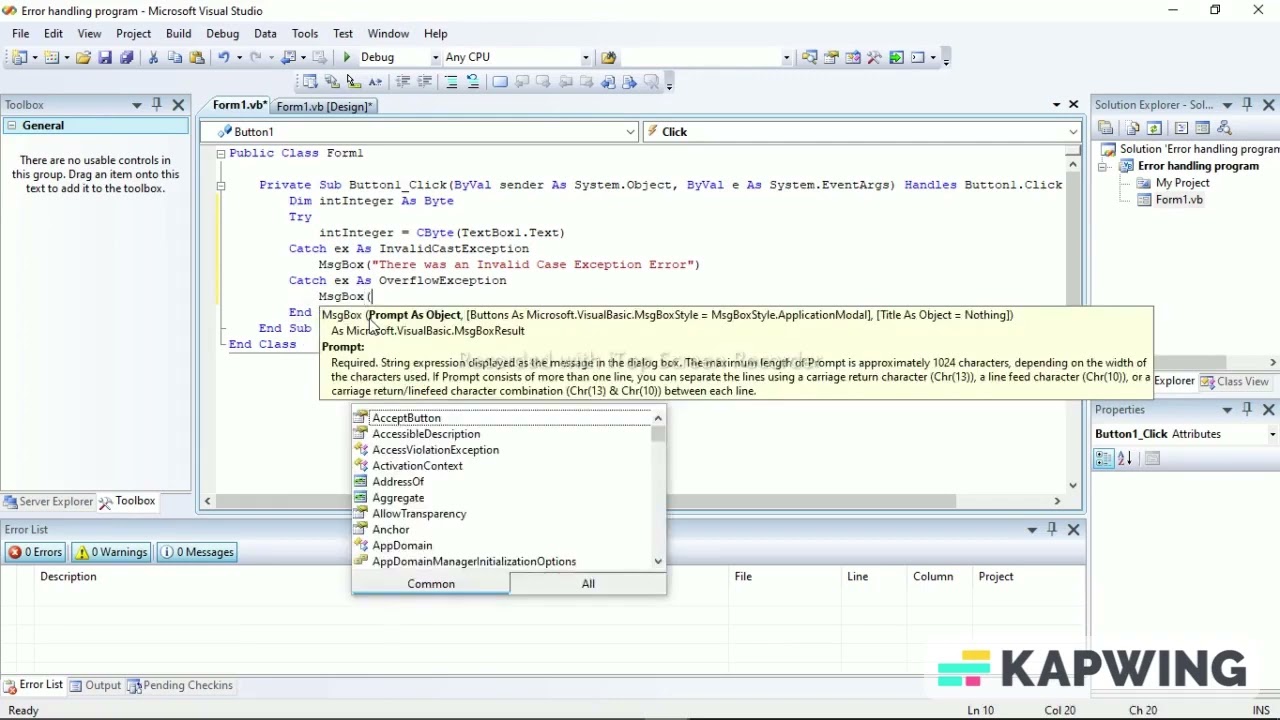Sort Error List by Line column
The image size is (1280, 720).
(857, 577)
